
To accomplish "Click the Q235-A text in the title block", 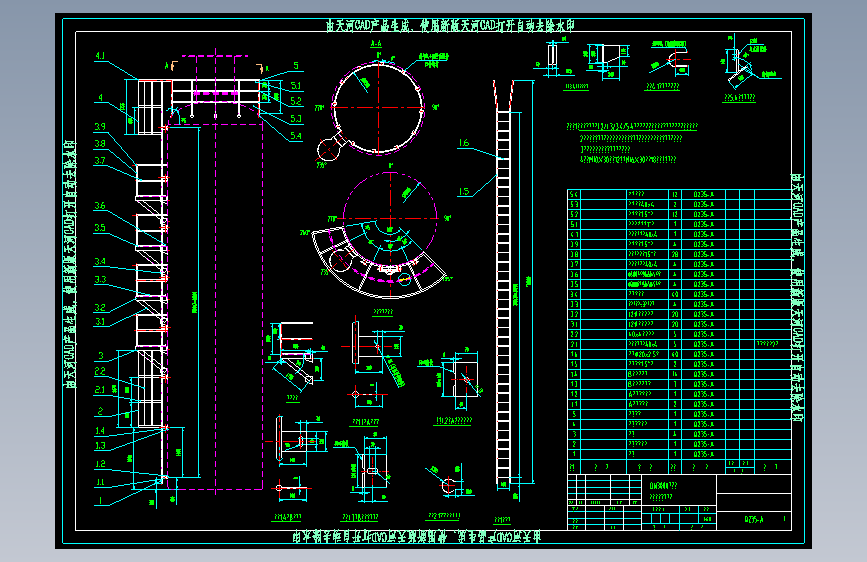I will click(754, 519).
